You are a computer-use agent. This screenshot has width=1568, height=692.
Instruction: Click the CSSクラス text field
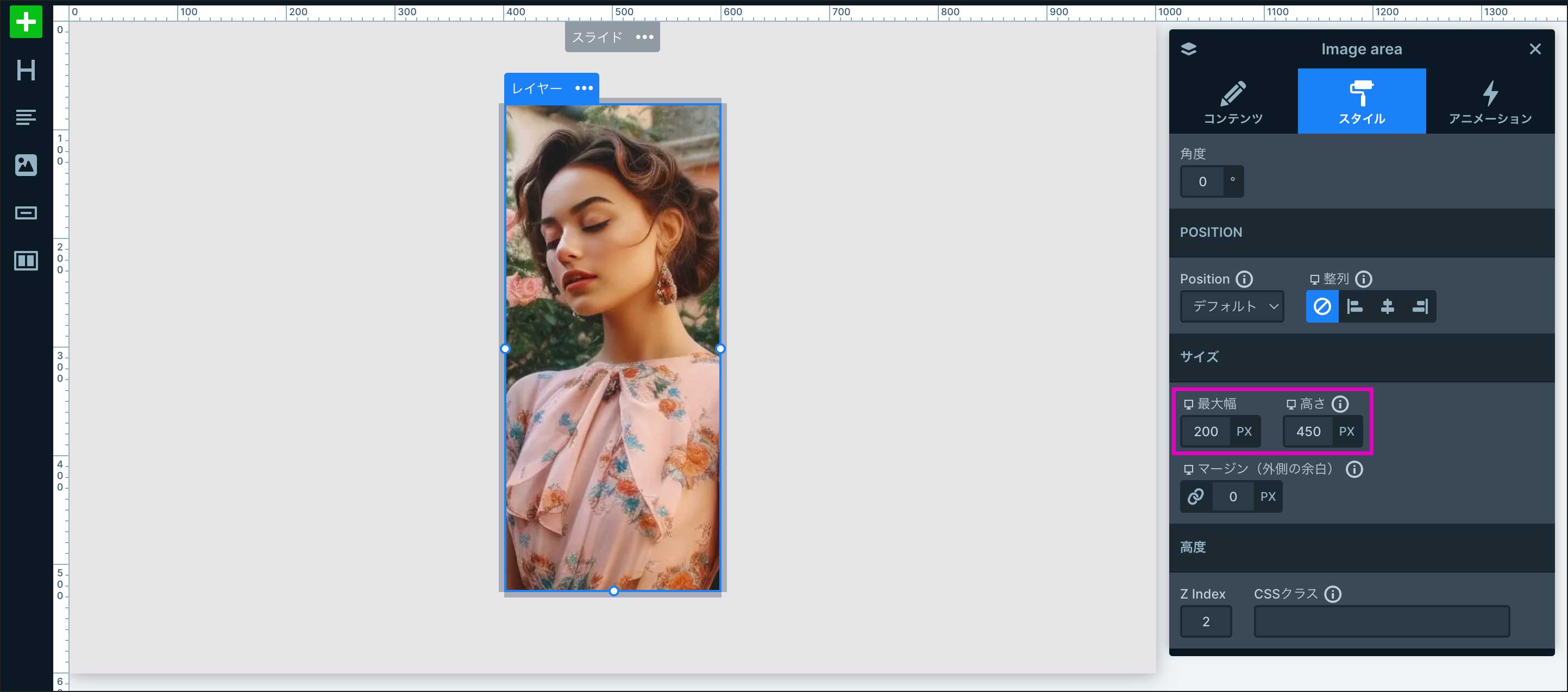click(x=1381, y=621)
